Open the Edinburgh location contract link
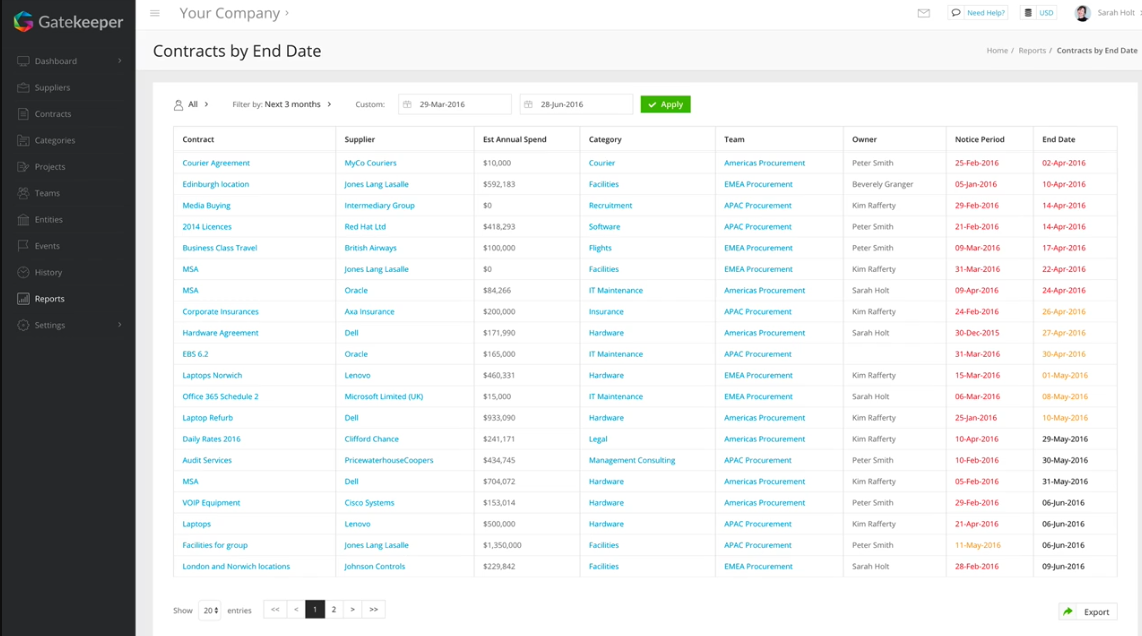The height and width of the screenshot is (636, 1142). 216,184
